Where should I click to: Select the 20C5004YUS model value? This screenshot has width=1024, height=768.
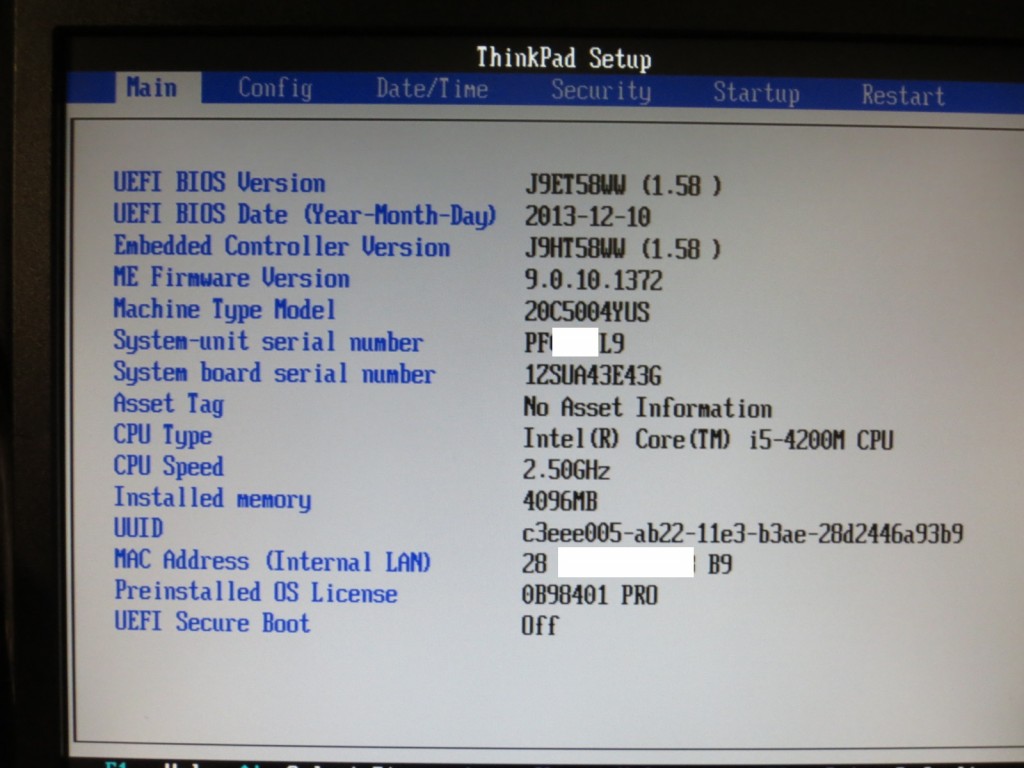587,312
